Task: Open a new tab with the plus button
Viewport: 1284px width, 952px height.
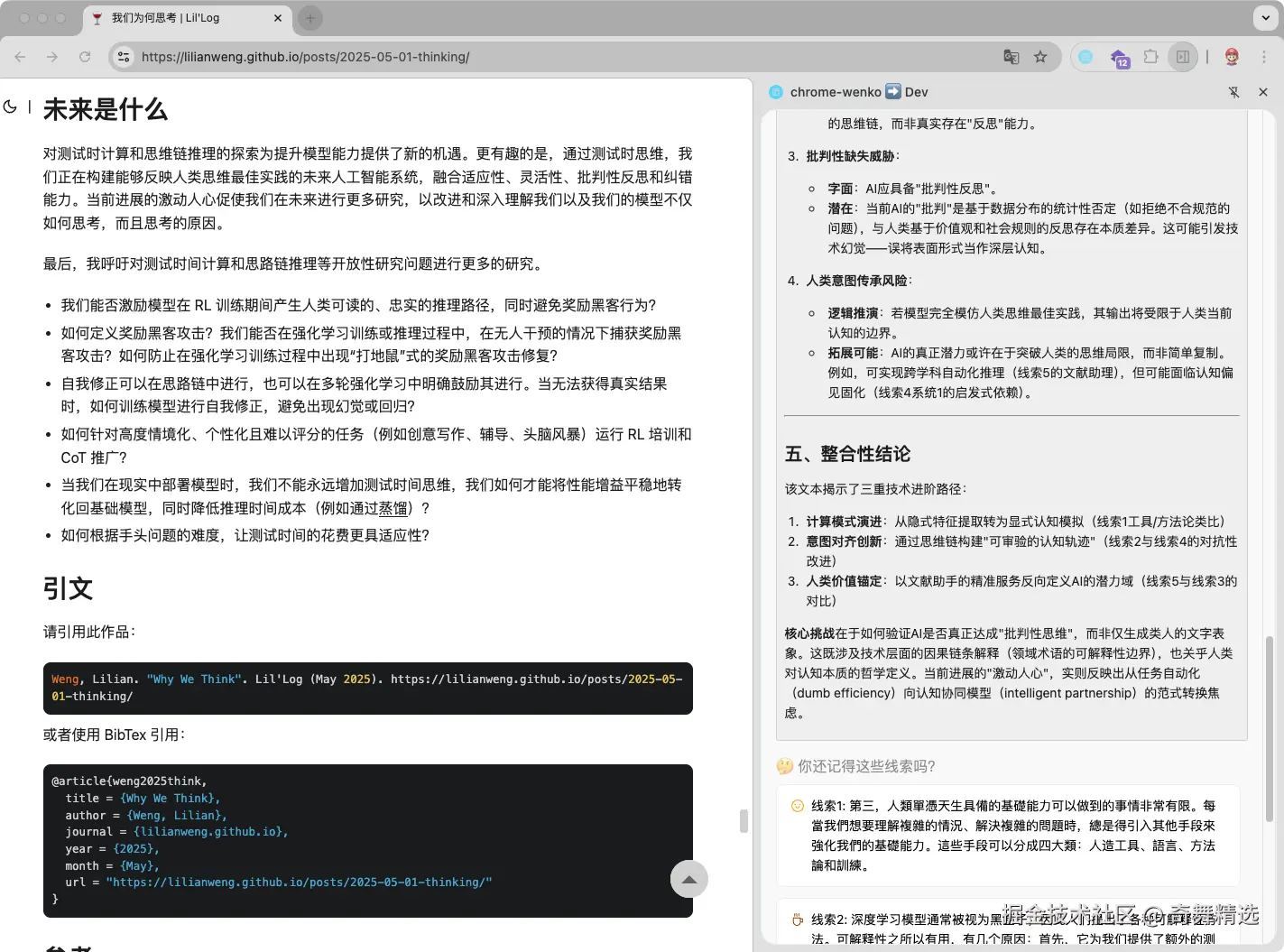Action: click(x=309, y=17)
